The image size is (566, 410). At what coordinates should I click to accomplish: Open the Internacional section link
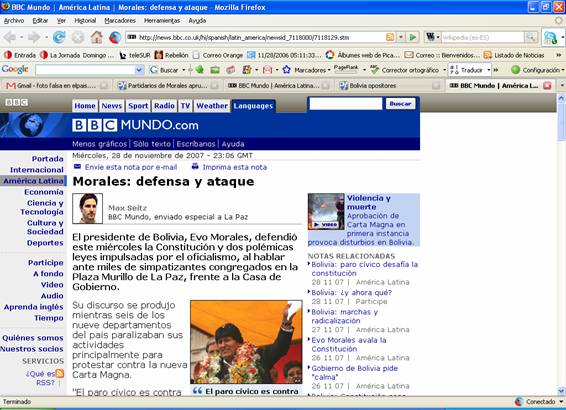(36, 170)
